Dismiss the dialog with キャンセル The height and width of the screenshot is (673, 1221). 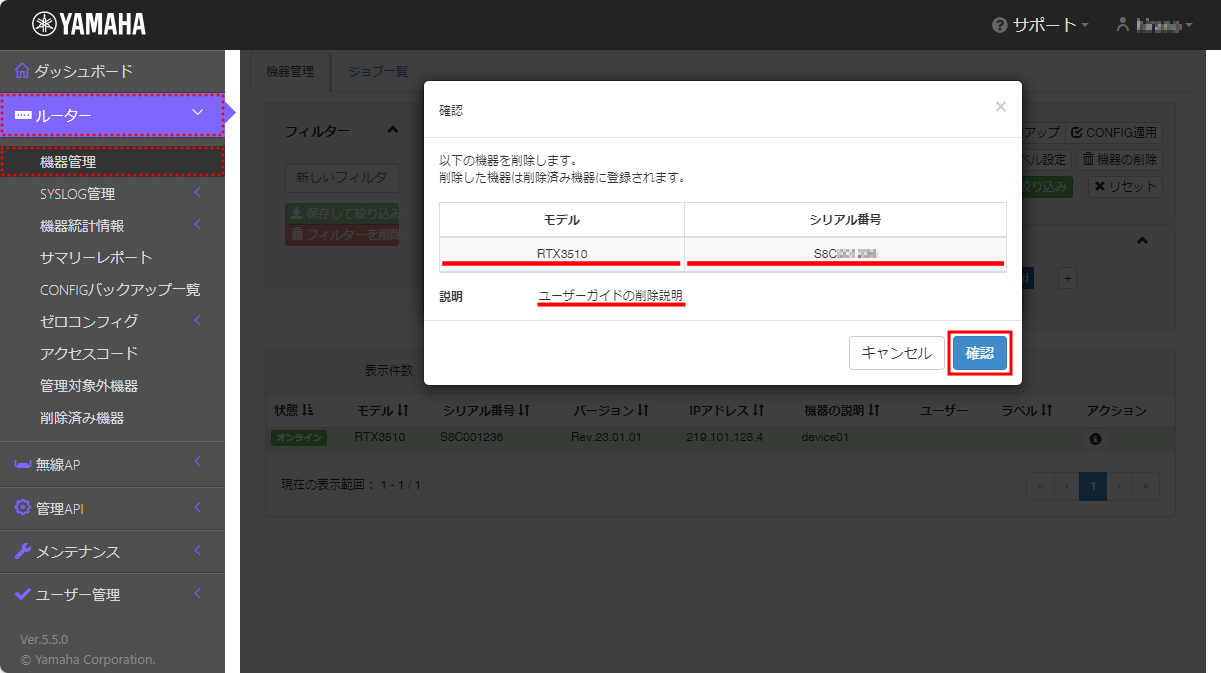[897, 354]
